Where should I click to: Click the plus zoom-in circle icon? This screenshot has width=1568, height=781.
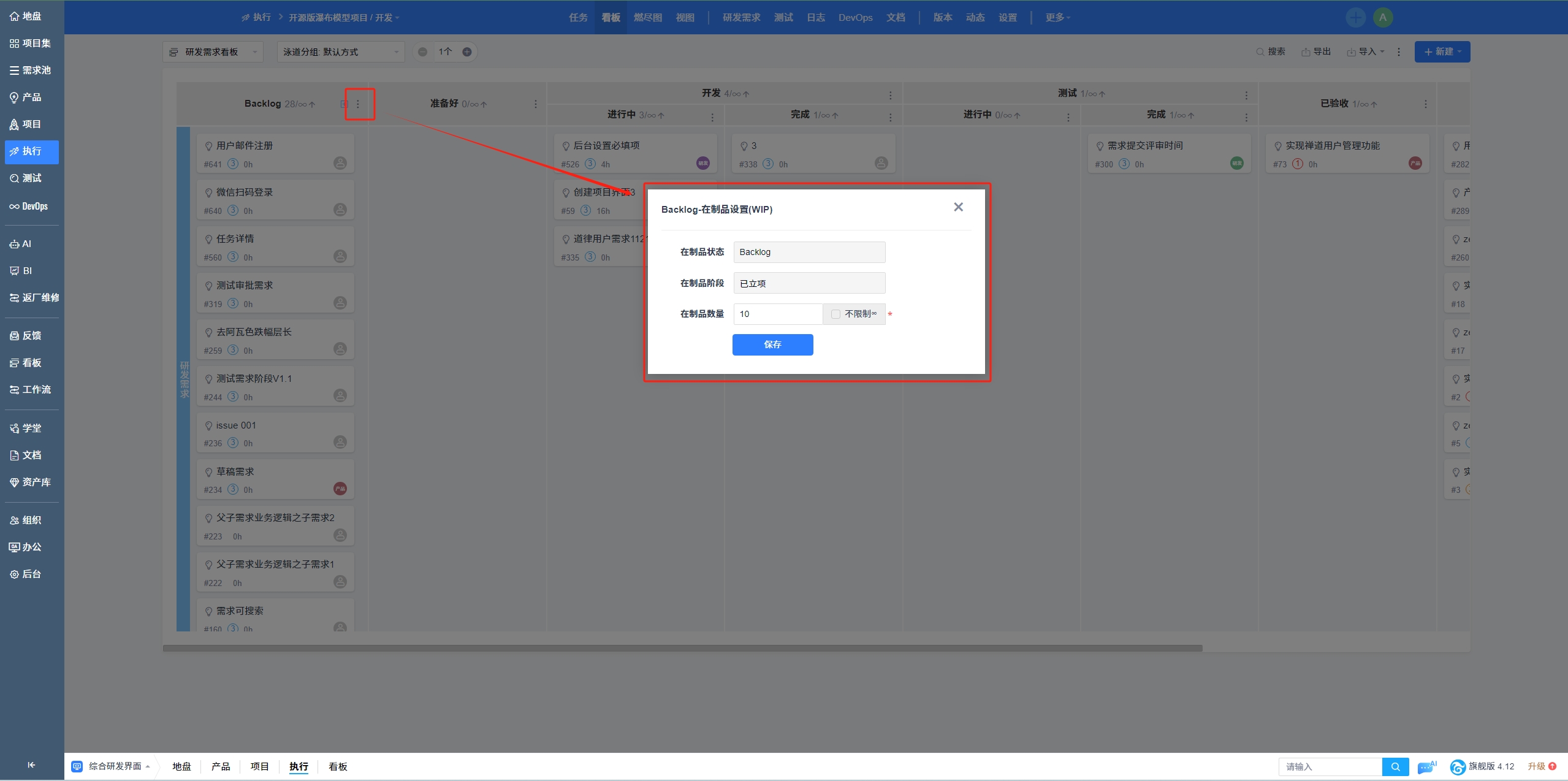point(467,52)
